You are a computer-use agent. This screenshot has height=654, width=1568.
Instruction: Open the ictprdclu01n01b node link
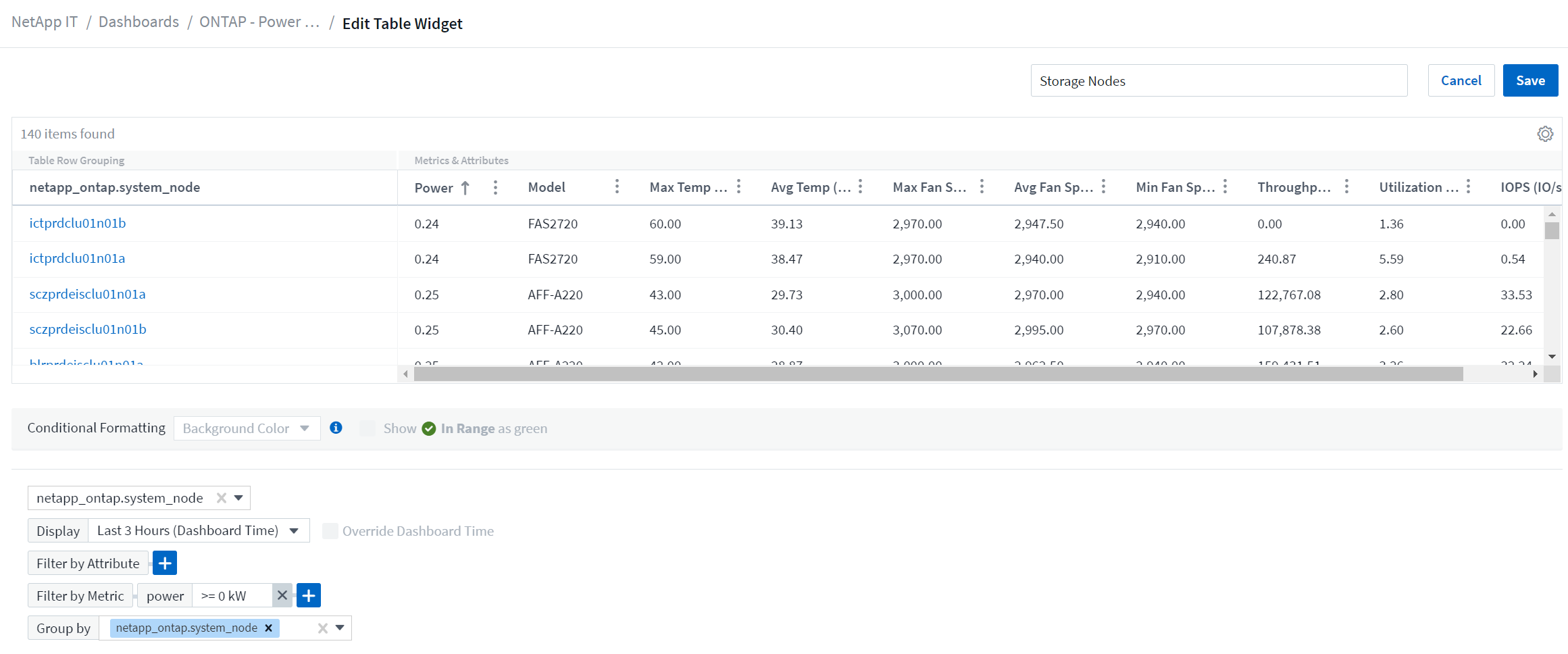[x=77, y=223]
